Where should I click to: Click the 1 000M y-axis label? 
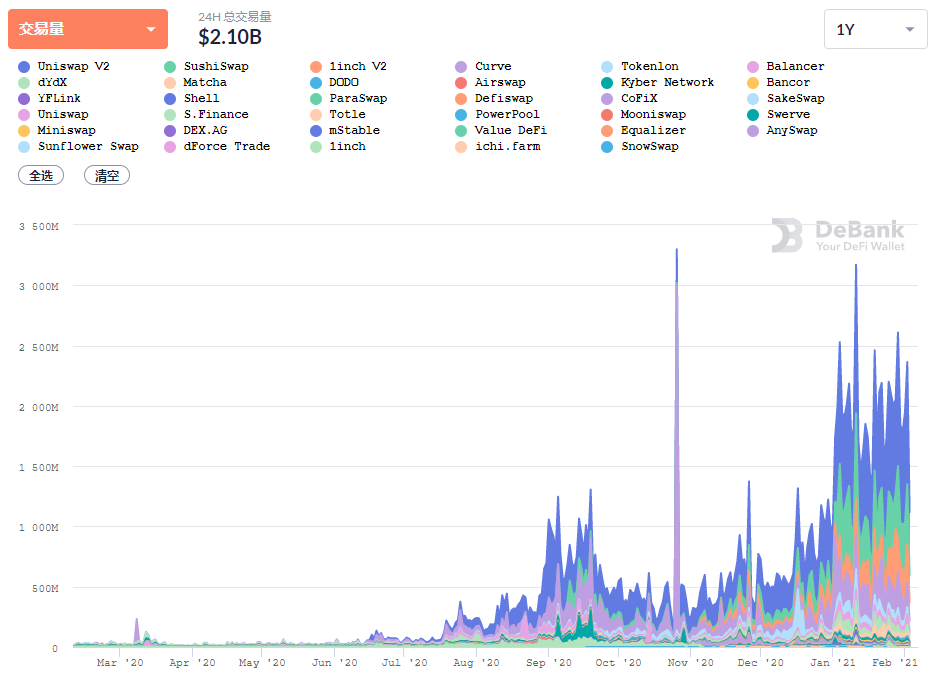[x=39, y=528]
